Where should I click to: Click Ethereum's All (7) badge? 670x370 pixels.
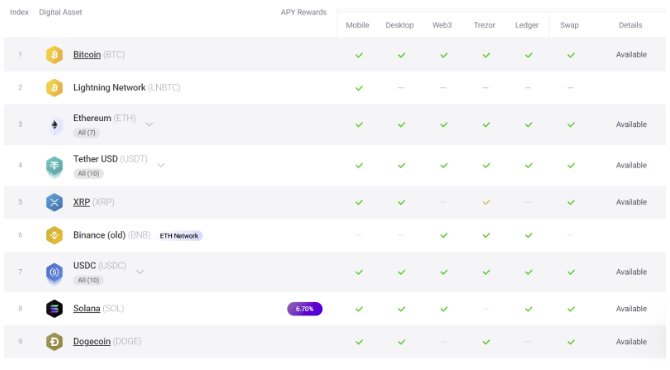point(86,133)
